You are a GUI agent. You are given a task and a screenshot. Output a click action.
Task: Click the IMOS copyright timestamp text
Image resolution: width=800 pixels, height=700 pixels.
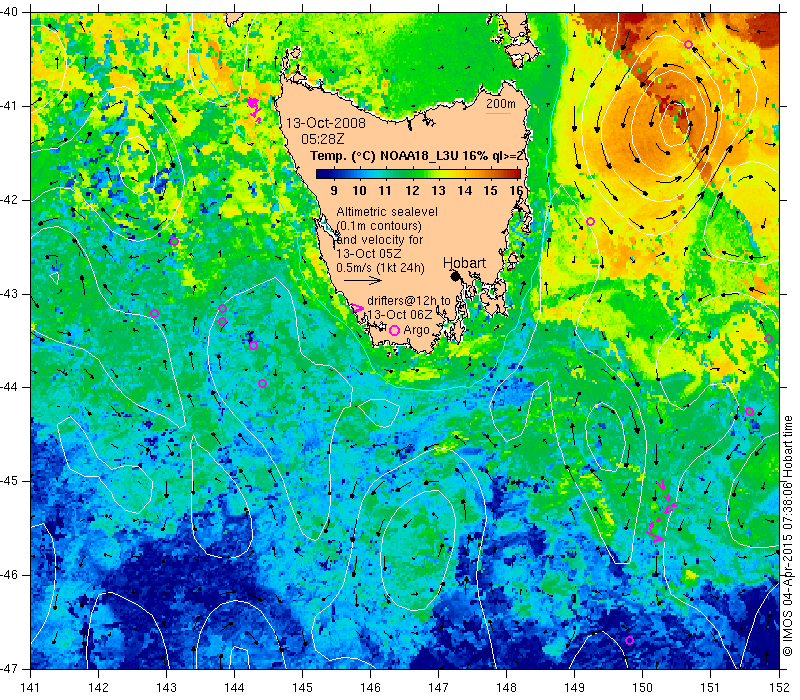pos(788,536)
